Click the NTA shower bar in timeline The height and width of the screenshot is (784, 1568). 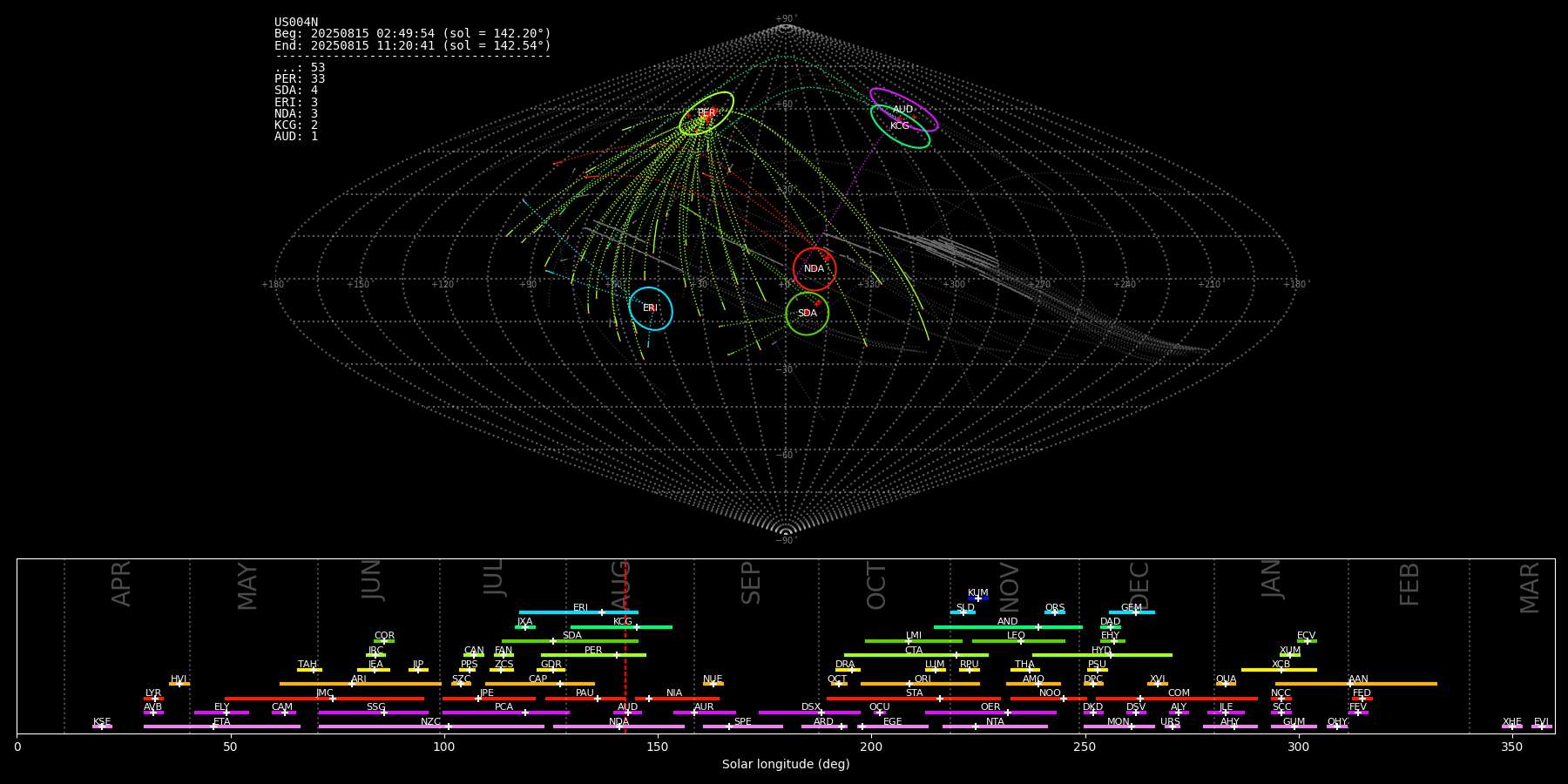pos(995,727)
